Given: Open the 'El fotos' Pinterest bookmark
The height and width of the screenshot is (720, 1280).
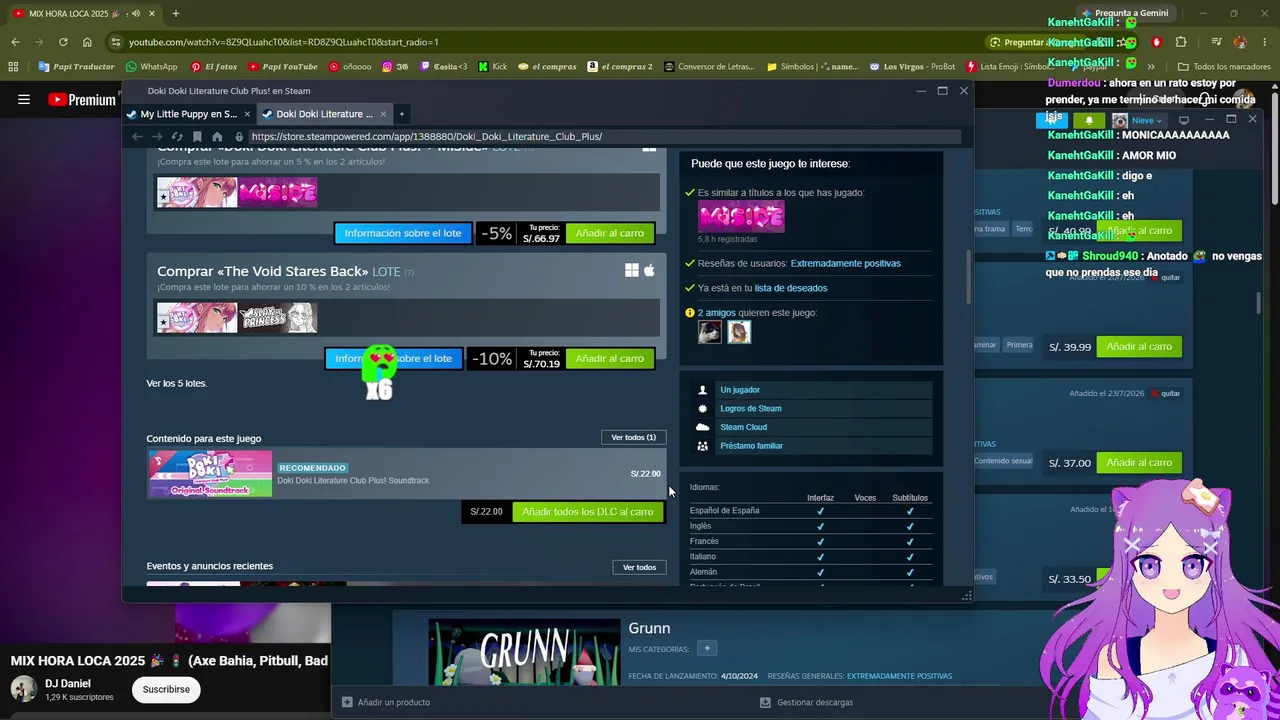Looking at the screenshot, I should pyautogui.click(x=213, y=67).
